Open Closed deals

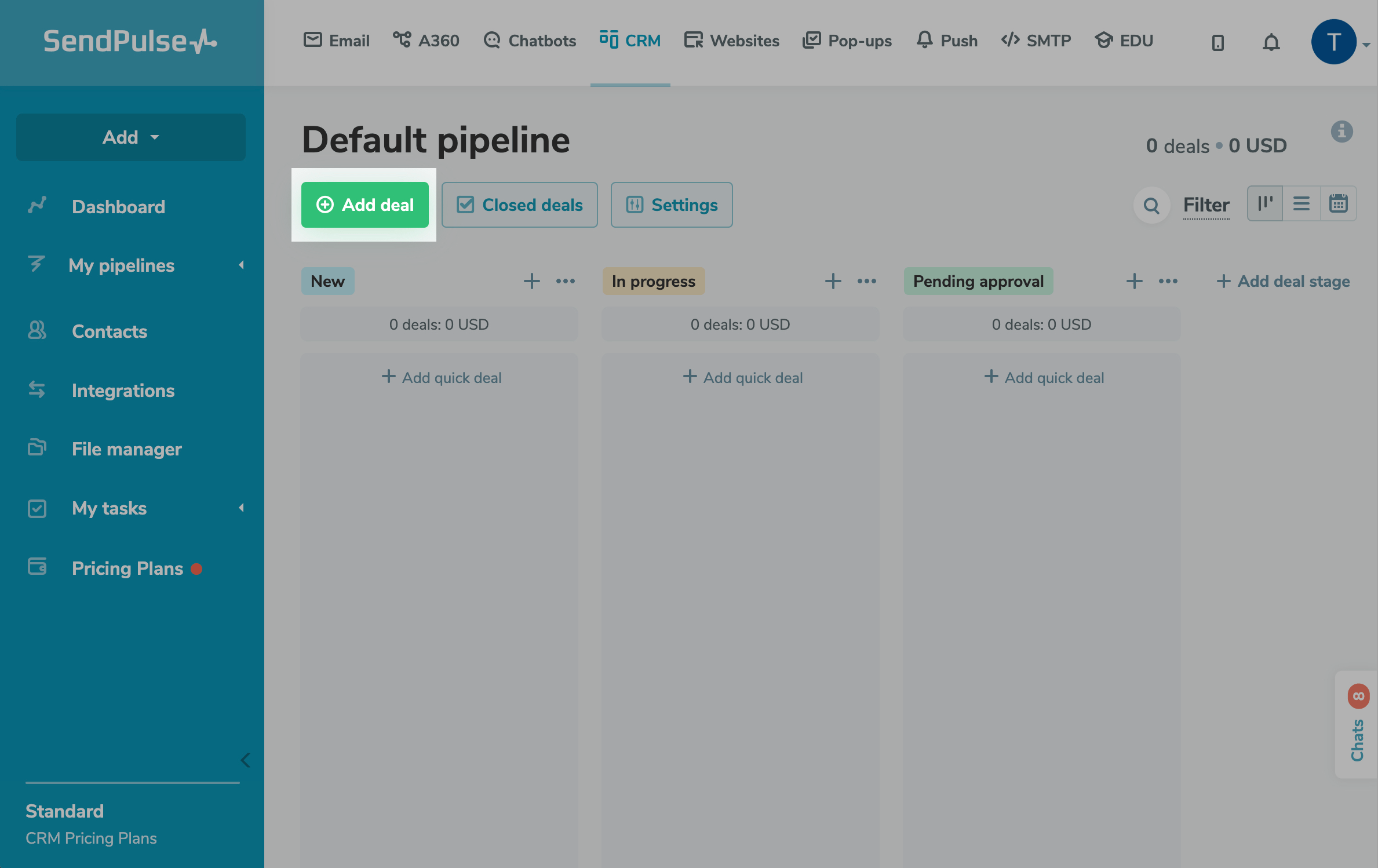coord(519,205)
